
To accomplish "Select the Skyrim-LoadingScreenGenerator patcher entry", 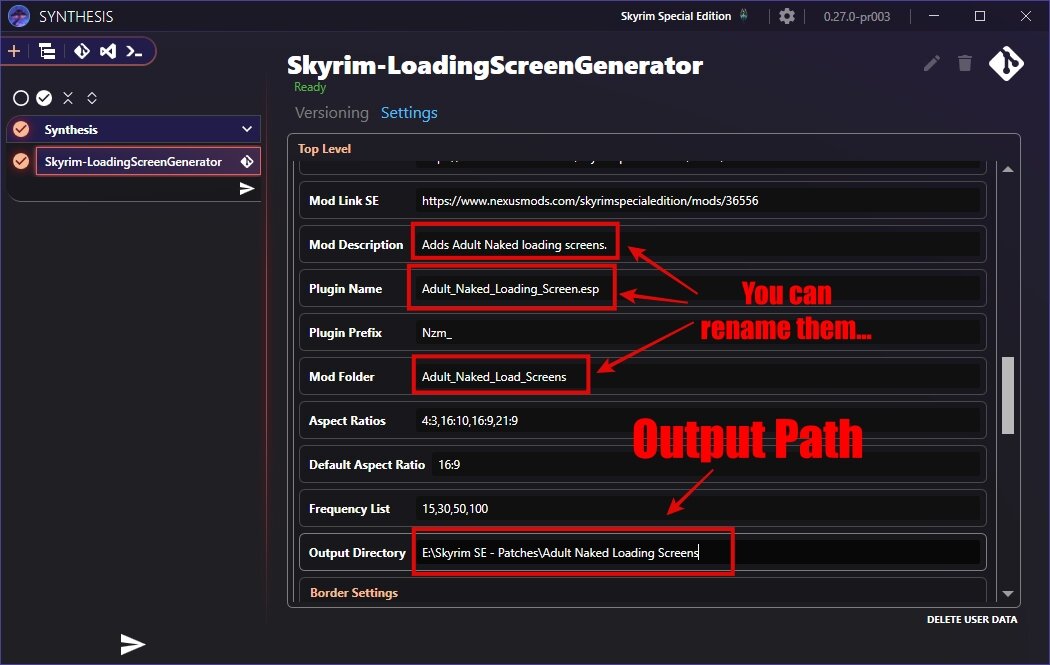I will pos(147,161).
